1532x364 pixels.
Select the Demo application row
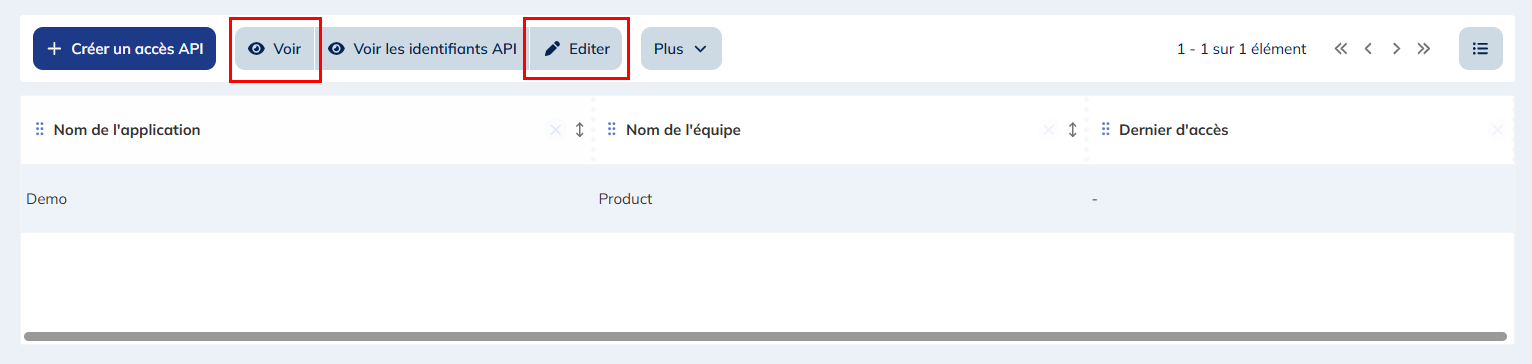tap(766, 199)
